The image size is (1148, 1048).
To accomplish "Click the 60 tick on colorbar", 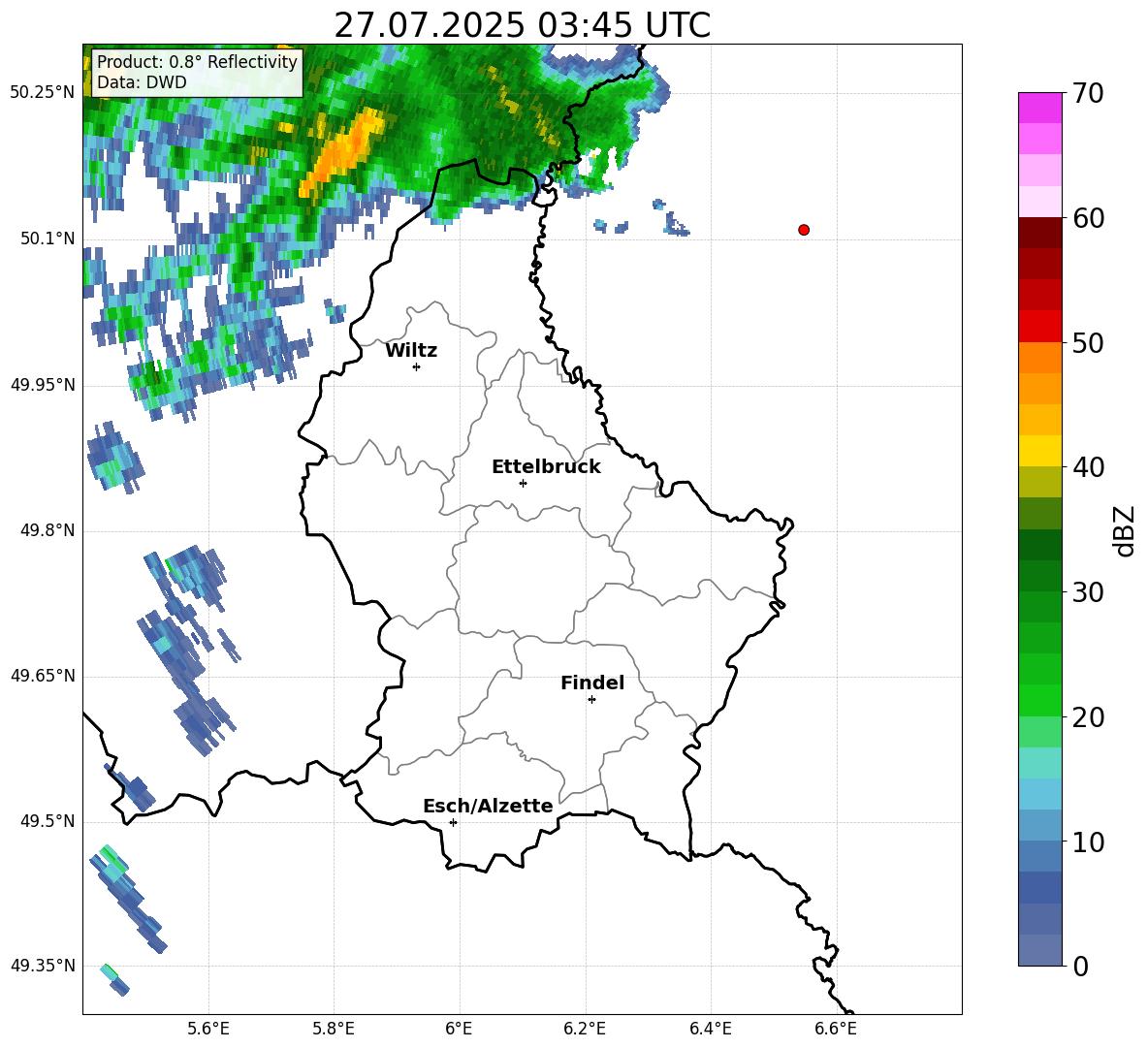I will [1089, 218].
